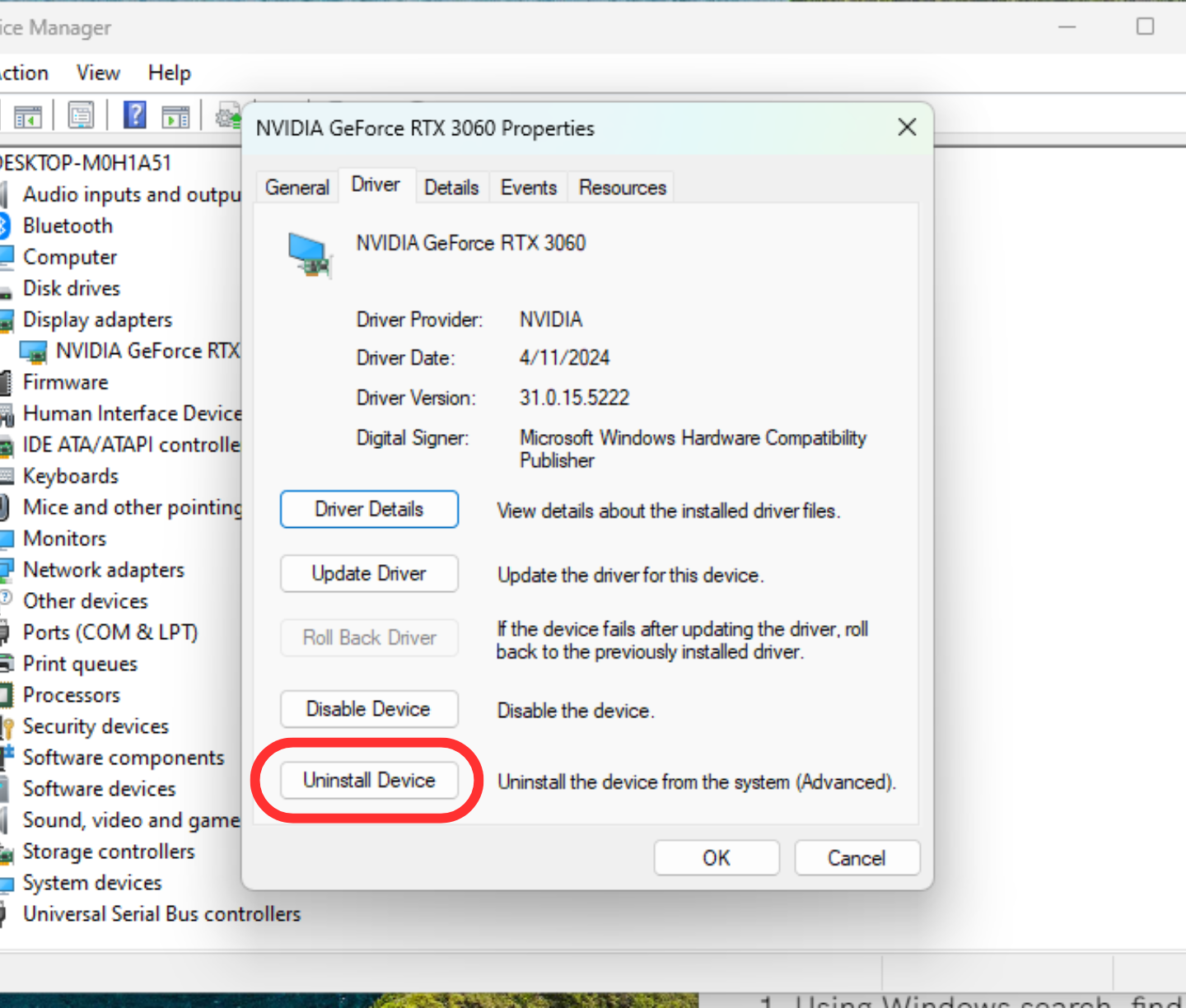The height and width of the screenshot is (1008, 1186).
Task: Click the NVIDIA GeForce RTX 3060 device name heading
Action: pos(471,243)
